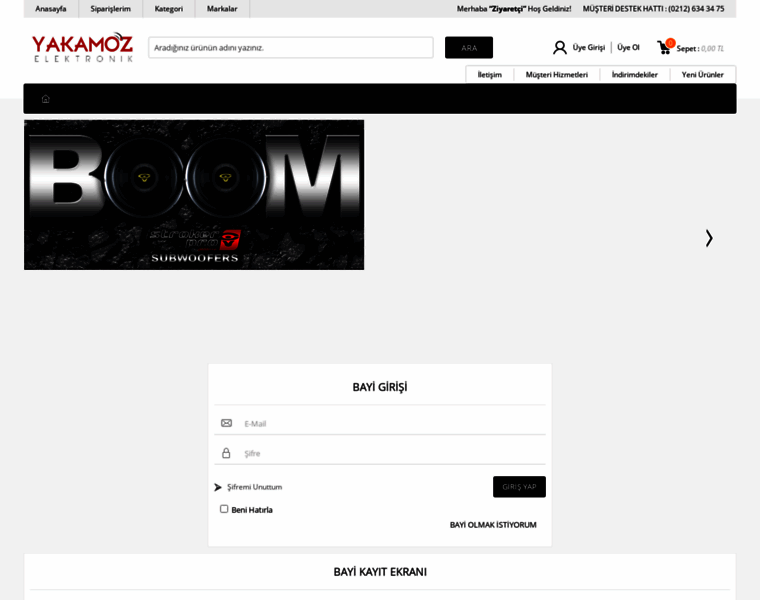Viewport: 760px width, 600px height.
Task: Click the envelope icon in the E-Mail field
Action: click(226, 423)
